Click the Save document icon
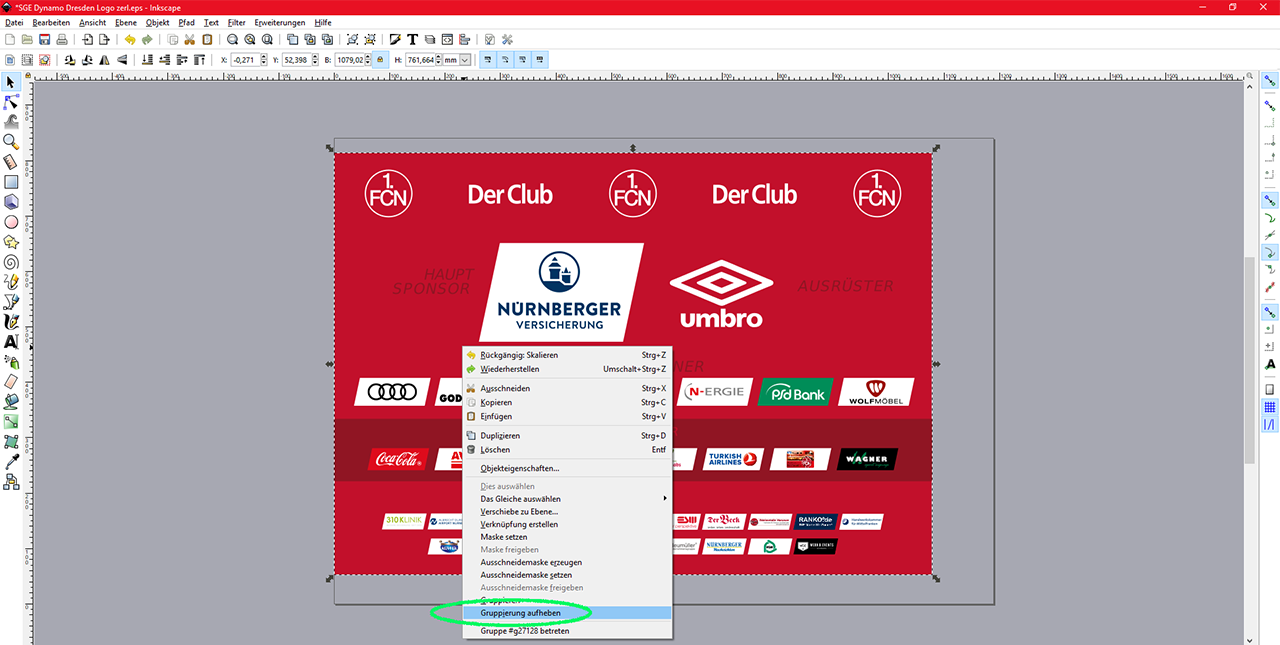1280x645 pixels. tap(43, 40)
